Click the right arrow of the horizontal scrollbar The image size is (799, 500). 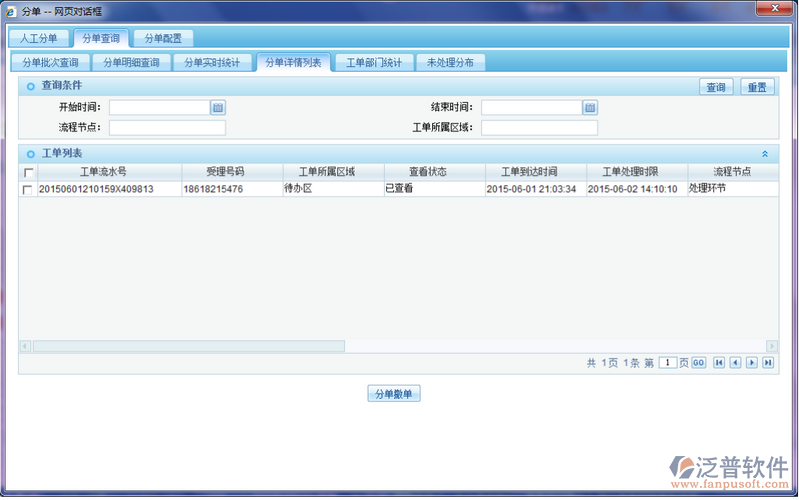tap(771, 346)
